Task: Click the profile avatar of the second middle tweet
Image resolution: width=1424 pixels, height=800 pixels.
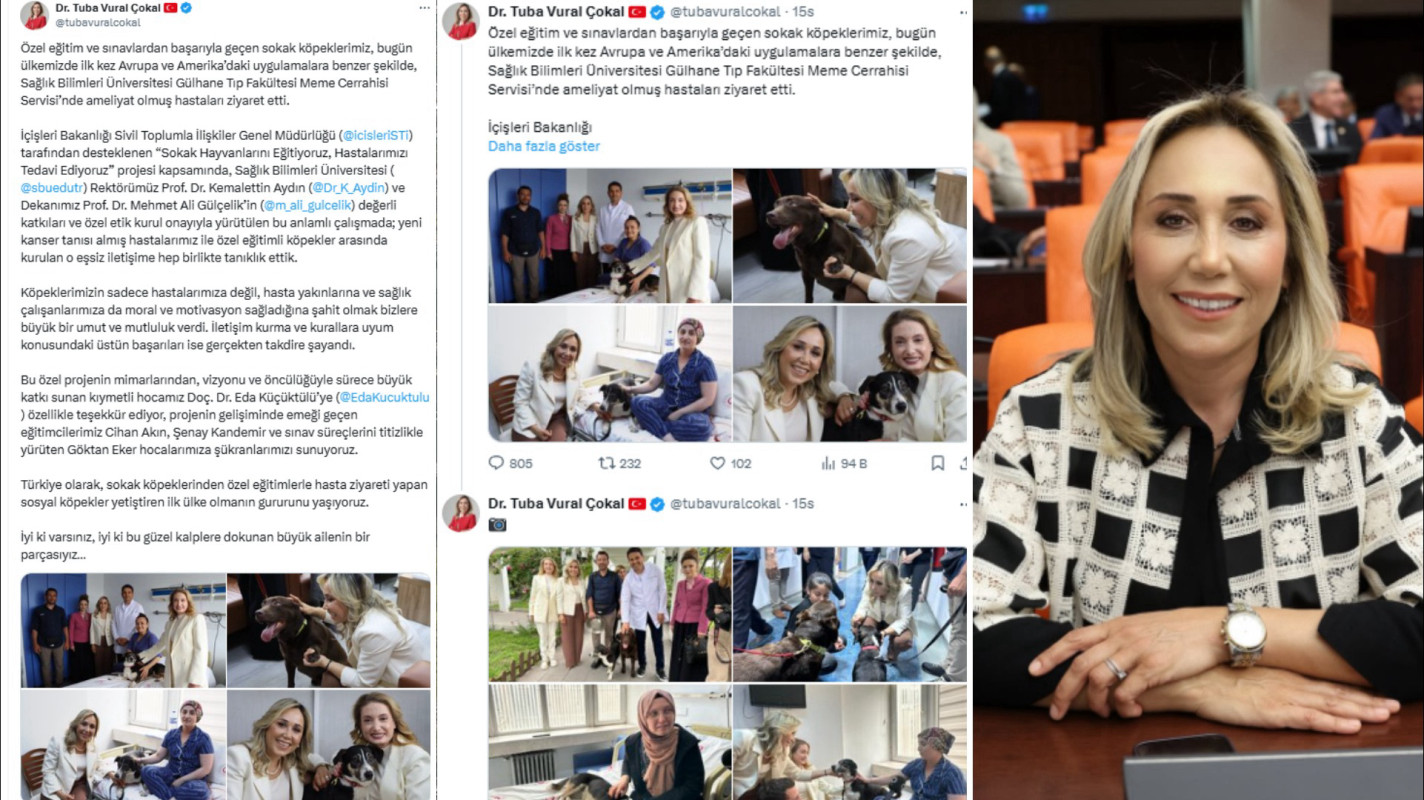Action: (462, 512)
